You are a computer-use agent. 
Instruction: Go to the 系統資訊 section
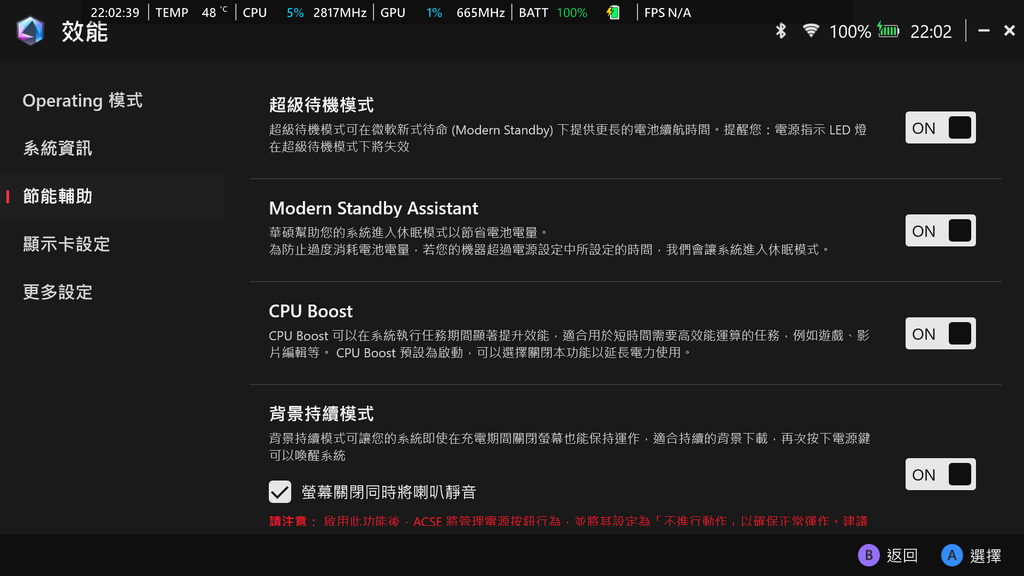pos(58,148)
